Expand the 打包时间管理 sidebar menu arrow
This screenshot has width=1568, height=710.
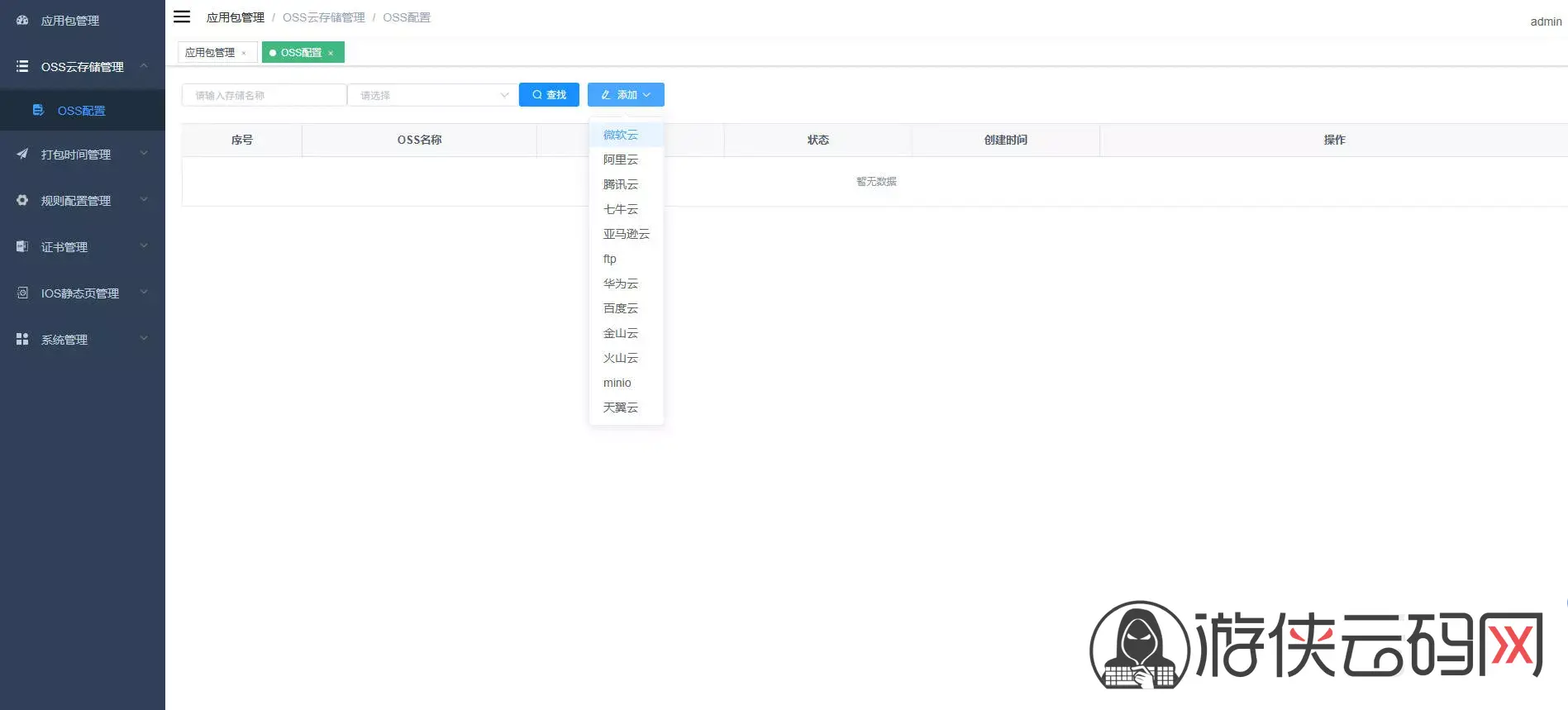pos(144,153)
